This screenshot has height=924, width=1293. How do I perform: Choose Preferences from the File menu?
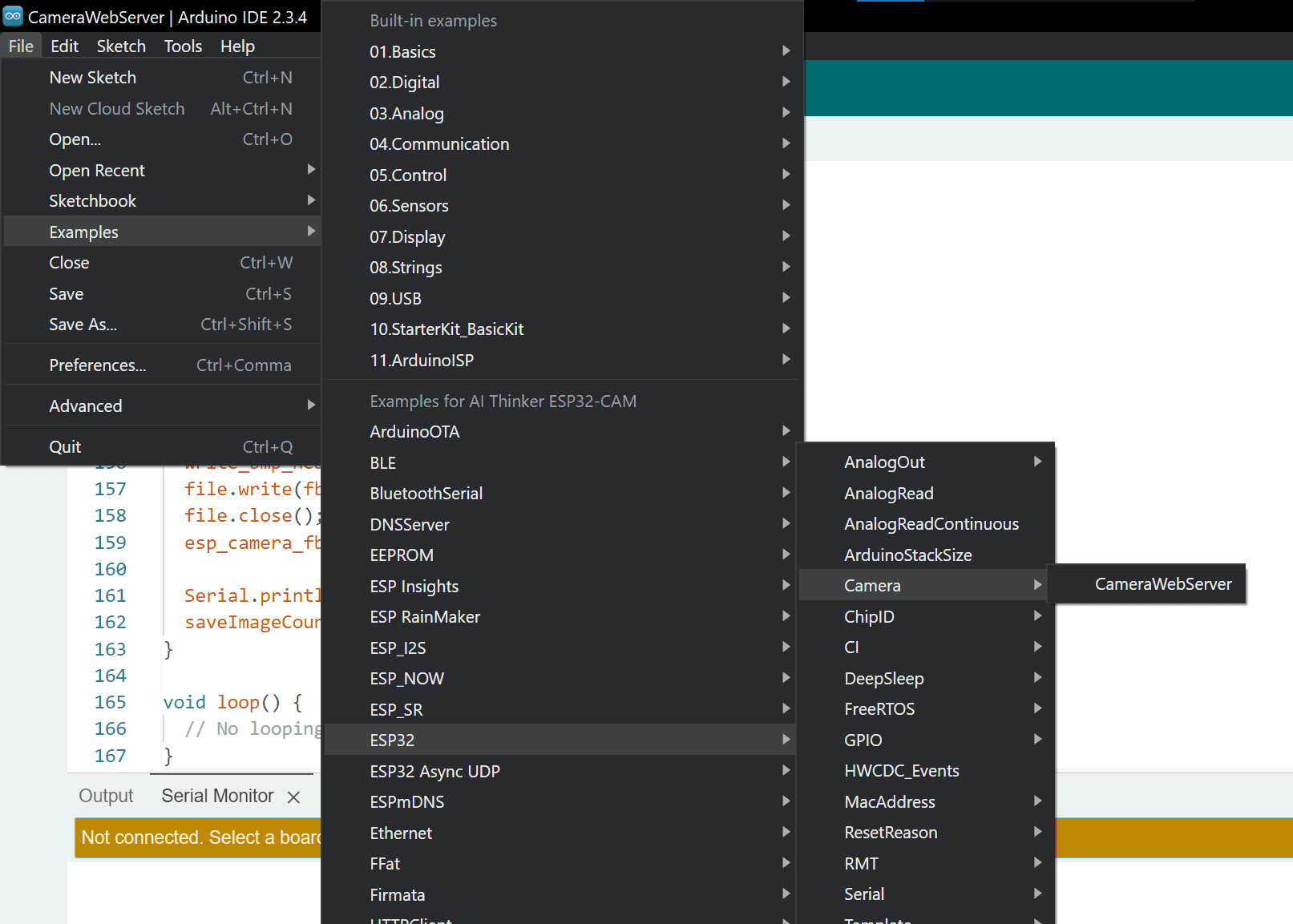pos(98,365)
